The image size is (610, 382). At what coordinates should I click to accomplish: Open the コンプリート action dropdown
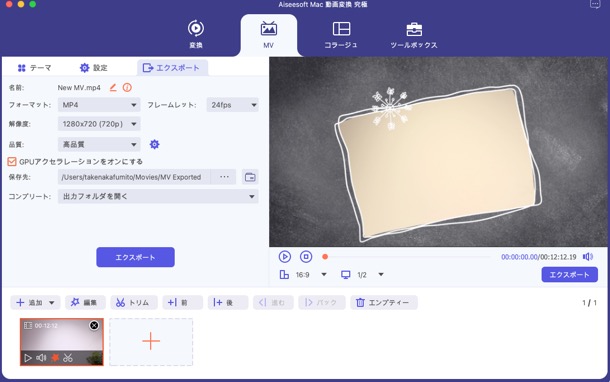[x=158, y=196]
